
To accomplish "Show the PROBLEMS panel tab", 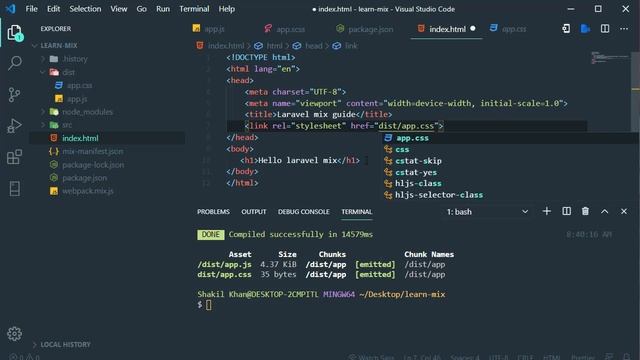I will tap(213, 211).
